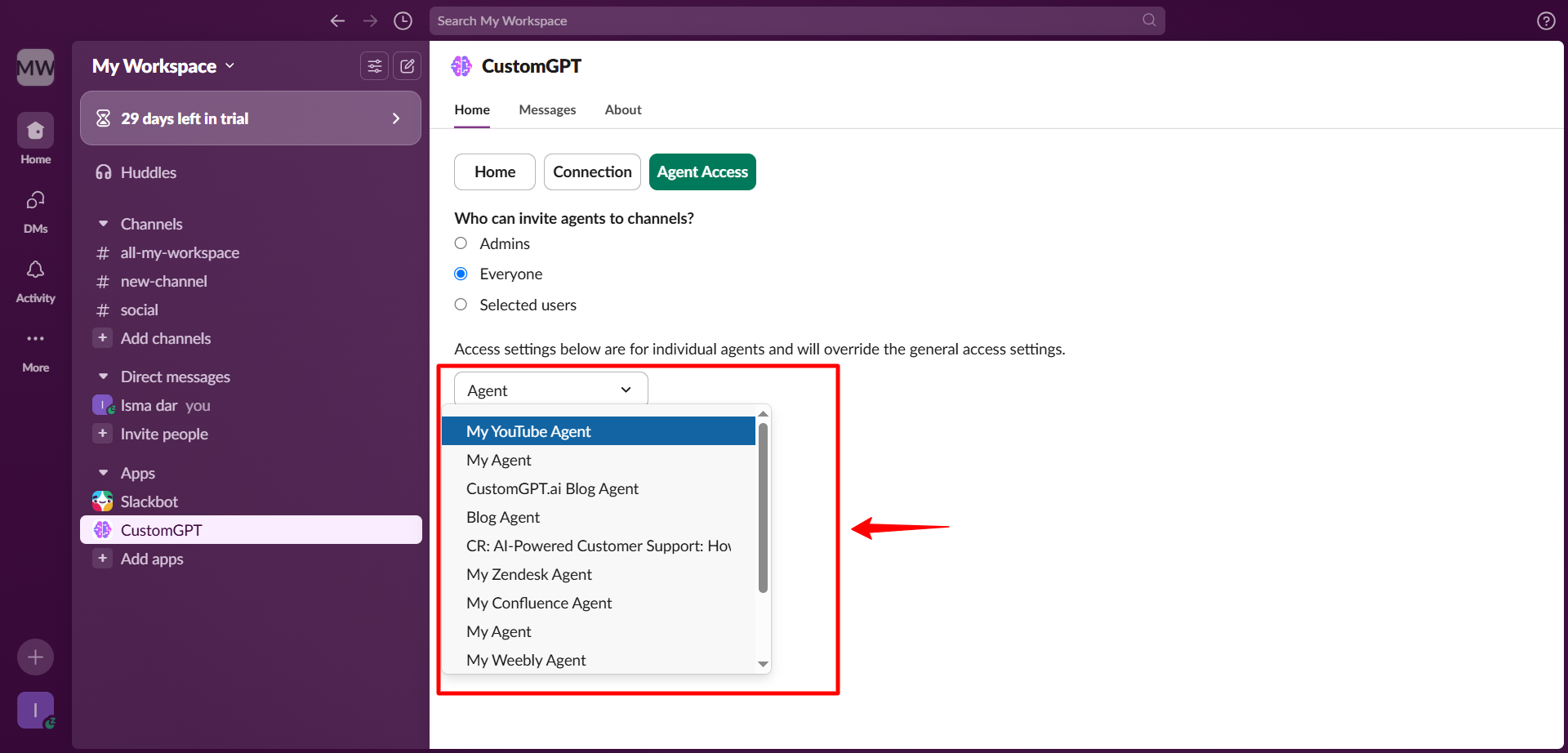This screenshot has height=753, width=1568.
Task: Open trial details chevron
Action: click(x=396, y=118)
